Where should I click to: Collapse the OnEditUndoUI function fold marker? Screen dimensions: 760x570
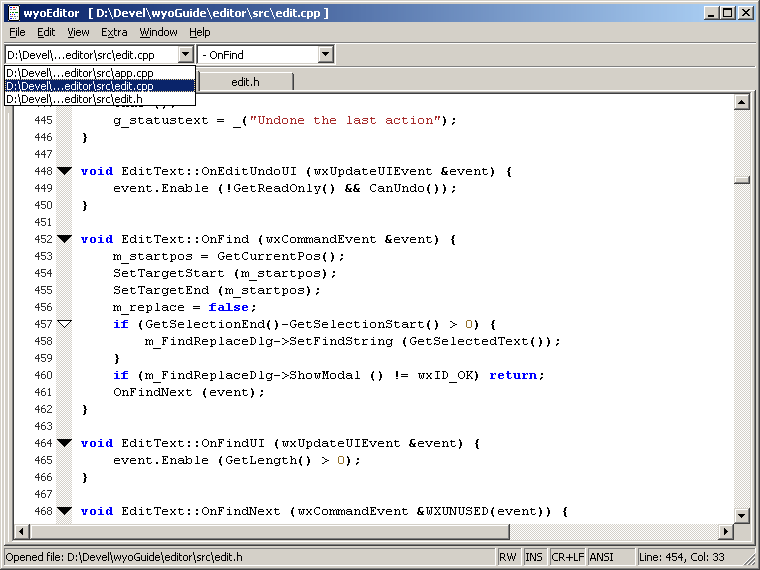click(x=65, y=171)
